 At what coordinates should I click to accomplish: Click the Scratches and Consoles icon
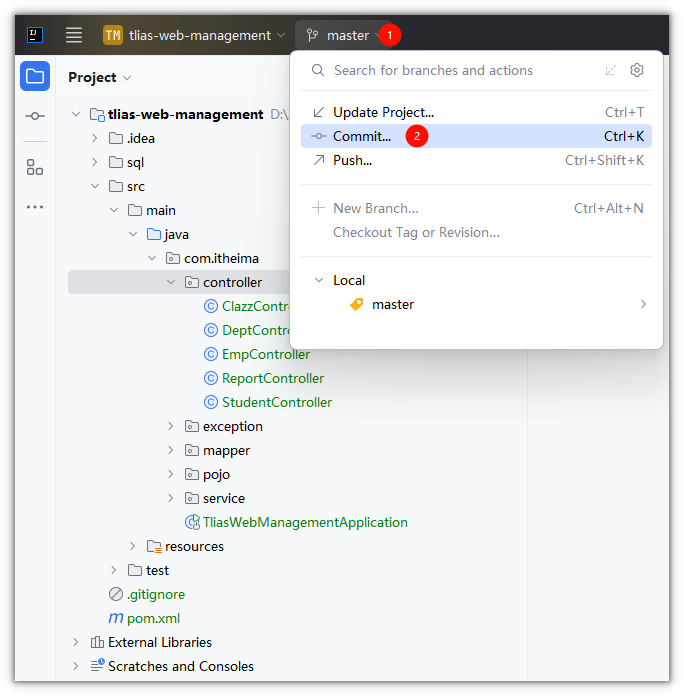pos(97,665)
